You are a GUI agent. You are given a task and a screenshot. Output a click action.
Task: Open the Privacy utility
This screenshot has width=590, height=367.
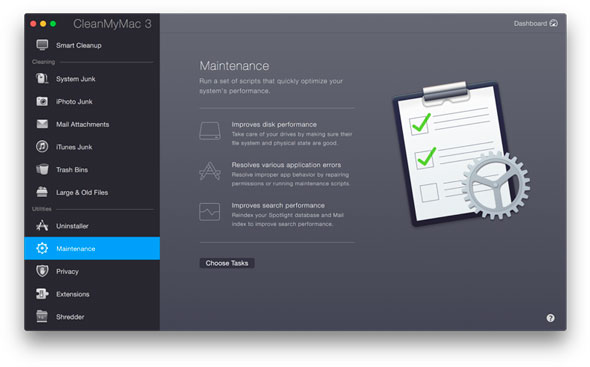coord(92,271)
